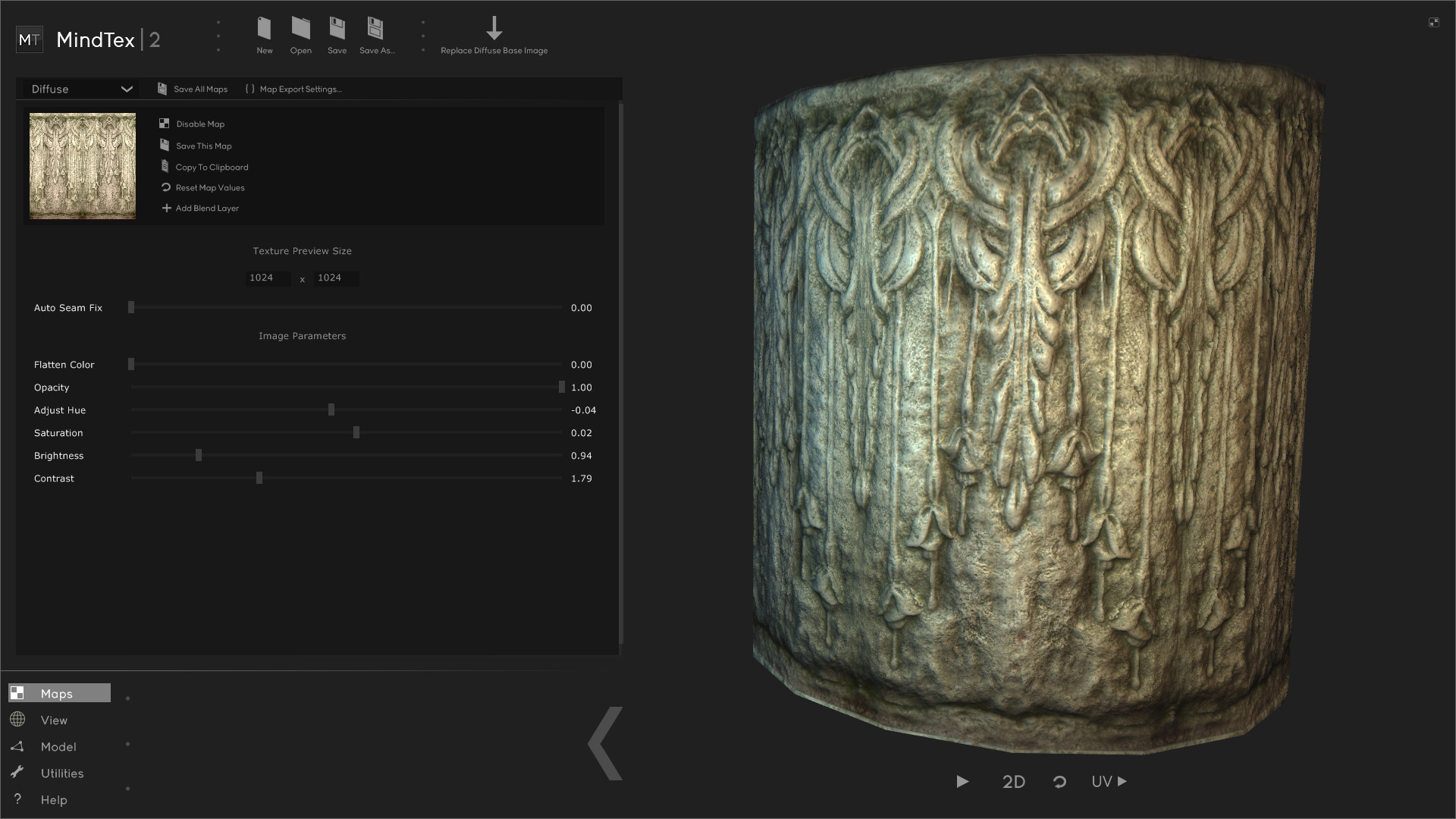
Task: Open the Model section
Action: tap(59, 746)
